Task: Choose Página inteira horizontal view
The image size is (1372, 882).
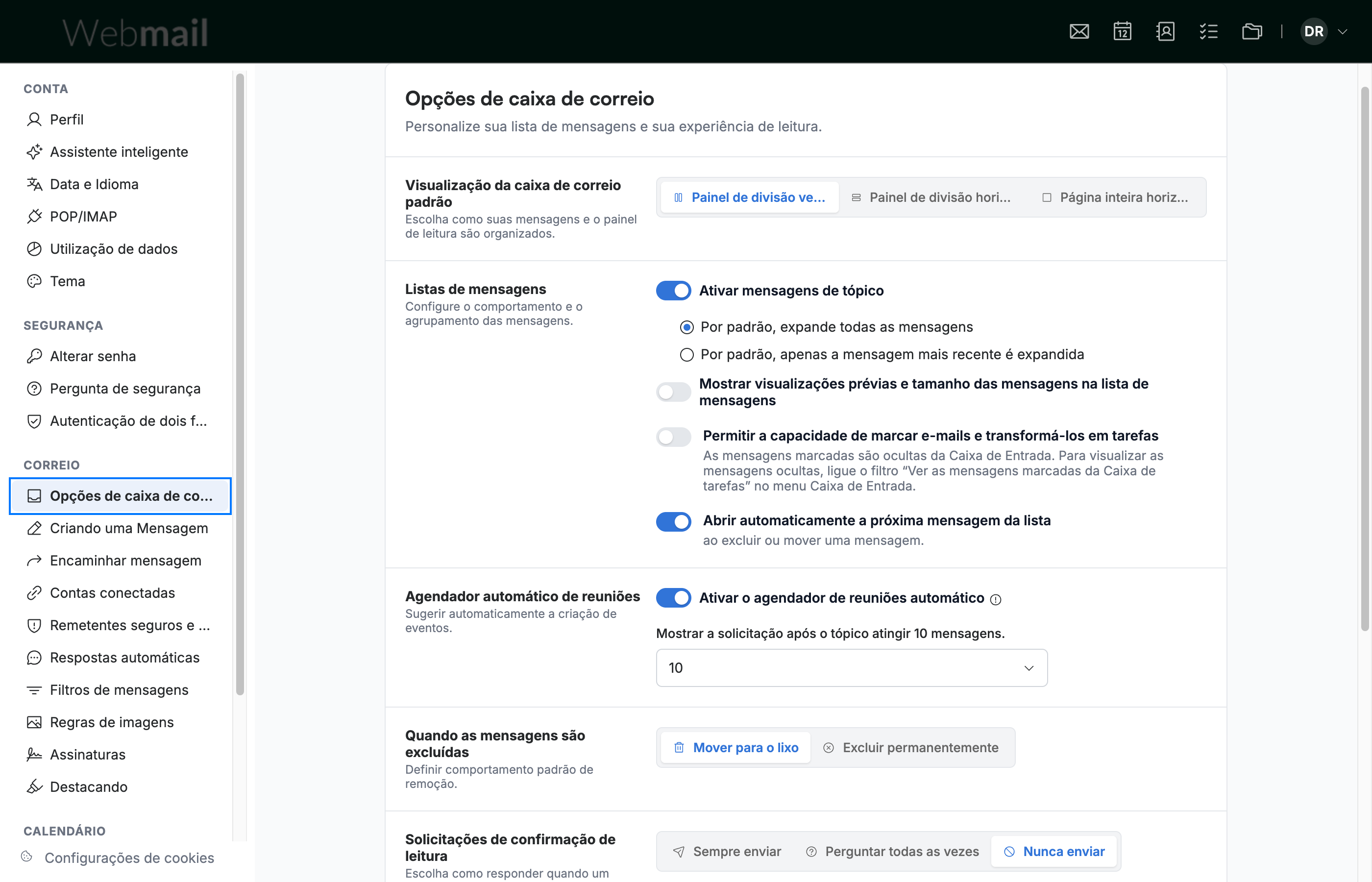Action: coord(1115,197)
